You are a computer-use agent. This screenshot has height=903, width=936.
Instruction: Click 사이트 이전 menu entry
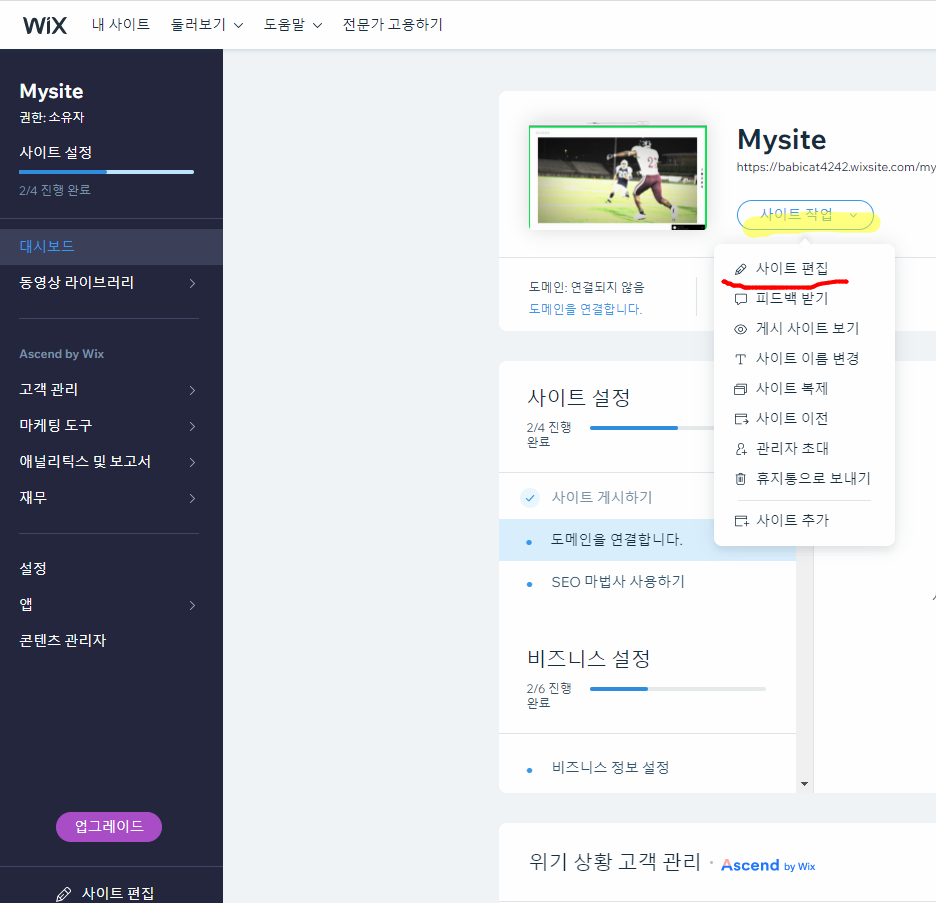(804, 419)
